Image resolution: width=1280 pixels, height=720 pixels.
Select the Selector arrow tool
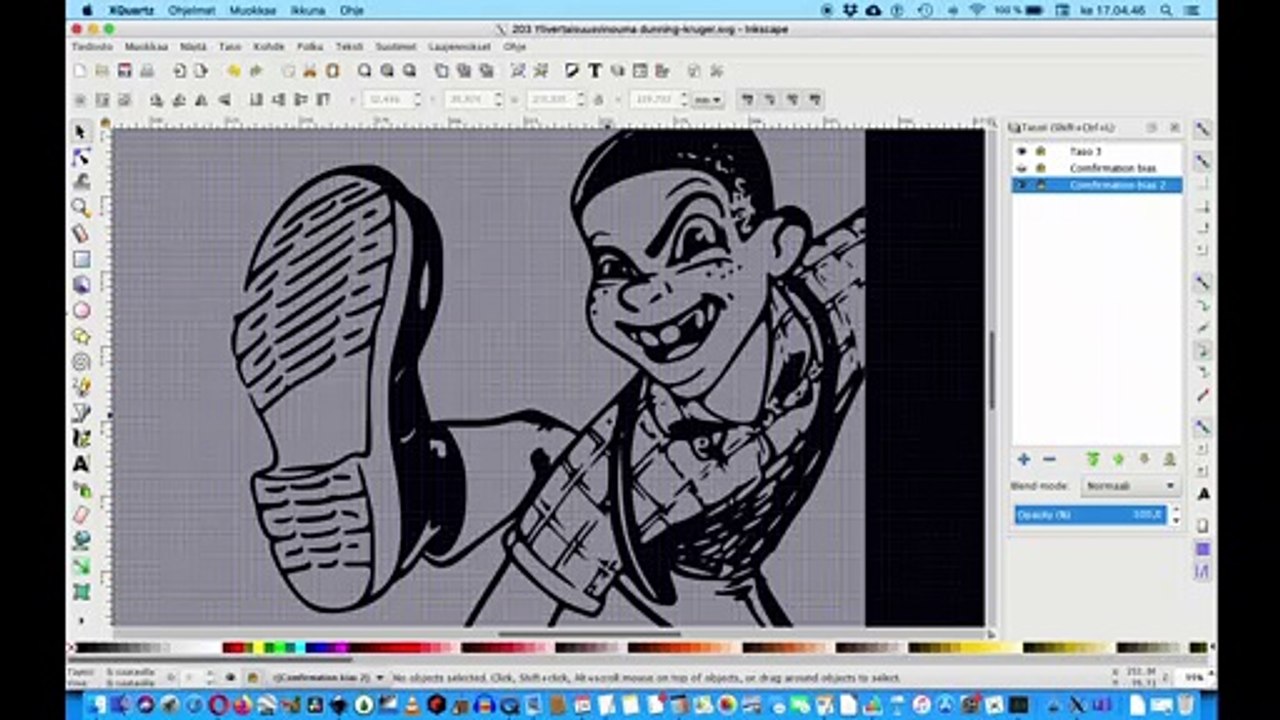click(x=81, y=131)
